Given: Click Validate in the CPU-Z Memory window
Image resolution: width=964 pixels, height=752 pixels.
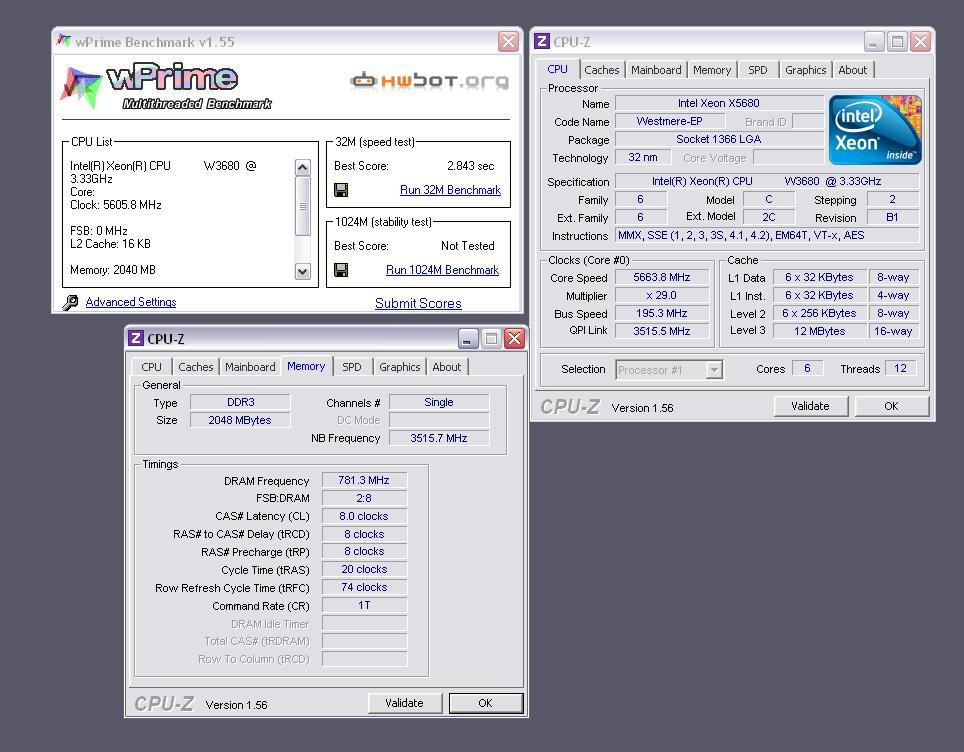Looking at the screenshot, I should tap(405, 703).
